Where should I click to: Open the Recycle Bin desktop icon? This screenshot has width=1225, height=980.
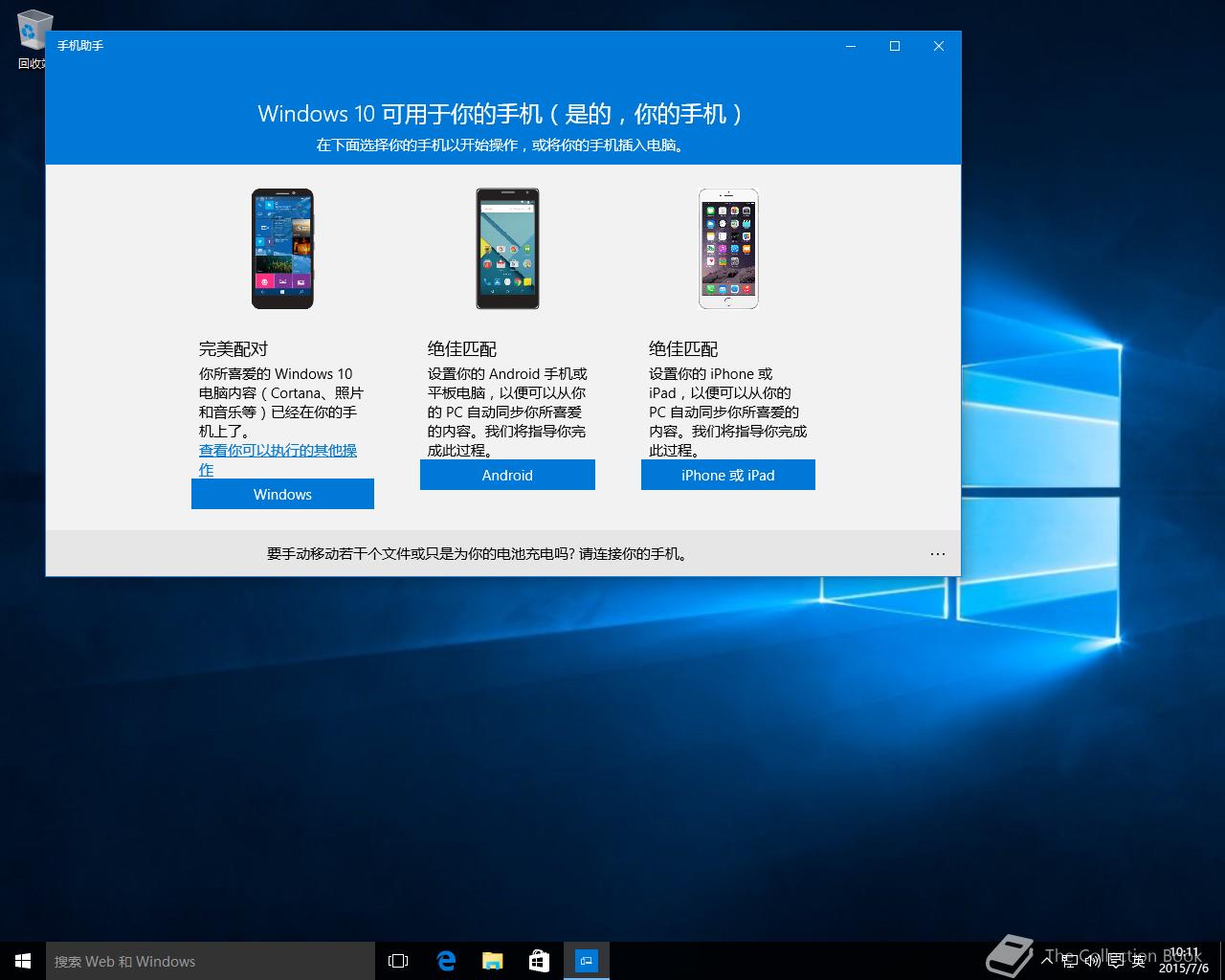coord(31,40)
